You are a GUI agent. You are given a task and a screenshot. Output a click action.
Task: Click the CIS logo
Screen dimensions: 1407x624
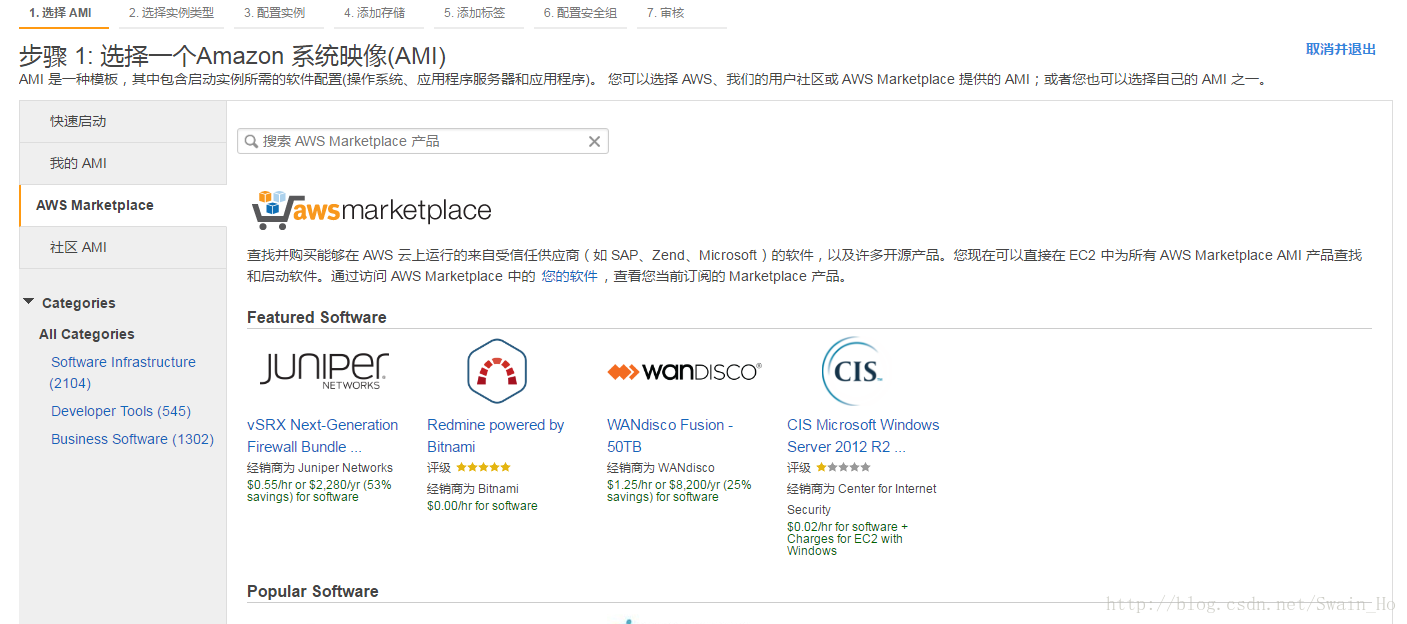point(852,370)
